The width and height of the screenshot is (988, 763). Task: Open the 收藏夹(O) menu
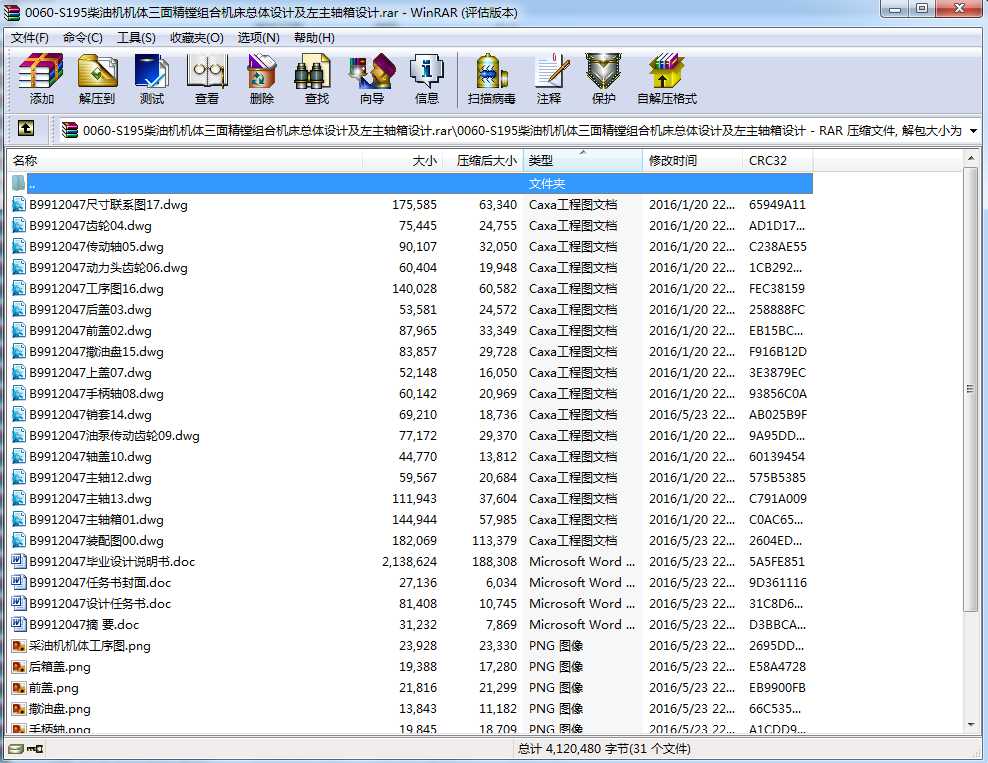[197, 38]
